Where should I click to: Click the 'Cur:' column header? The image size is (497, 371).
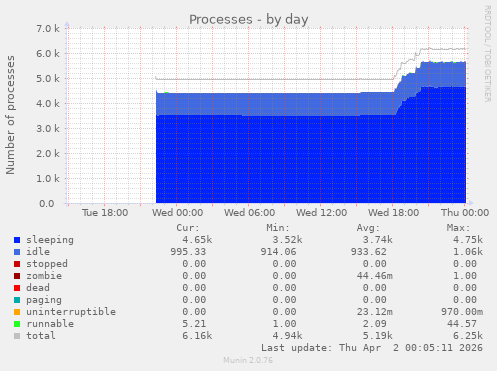188,228
